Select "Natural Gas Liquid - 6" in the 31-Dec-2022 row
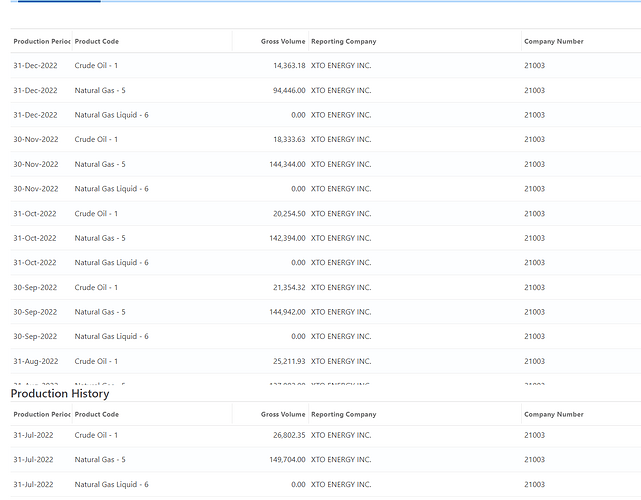Screen dimensions: 641x500 click(111, 115)
